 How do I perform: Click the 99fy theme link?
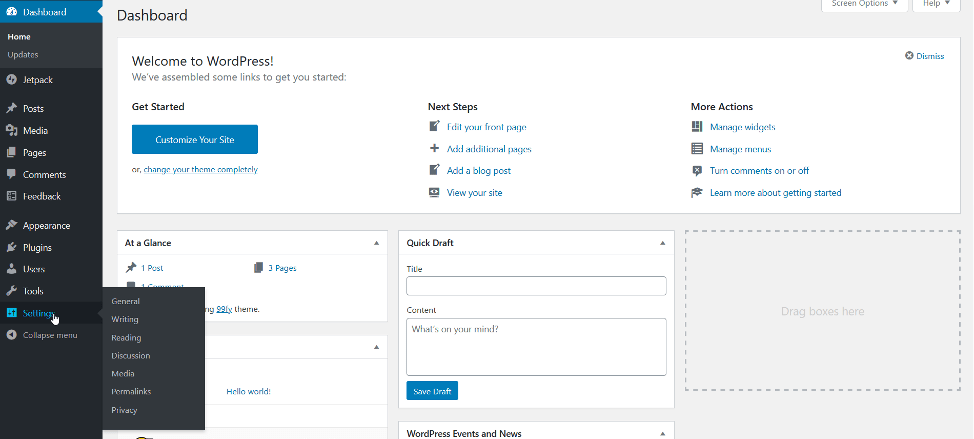(x=224, y=309)
